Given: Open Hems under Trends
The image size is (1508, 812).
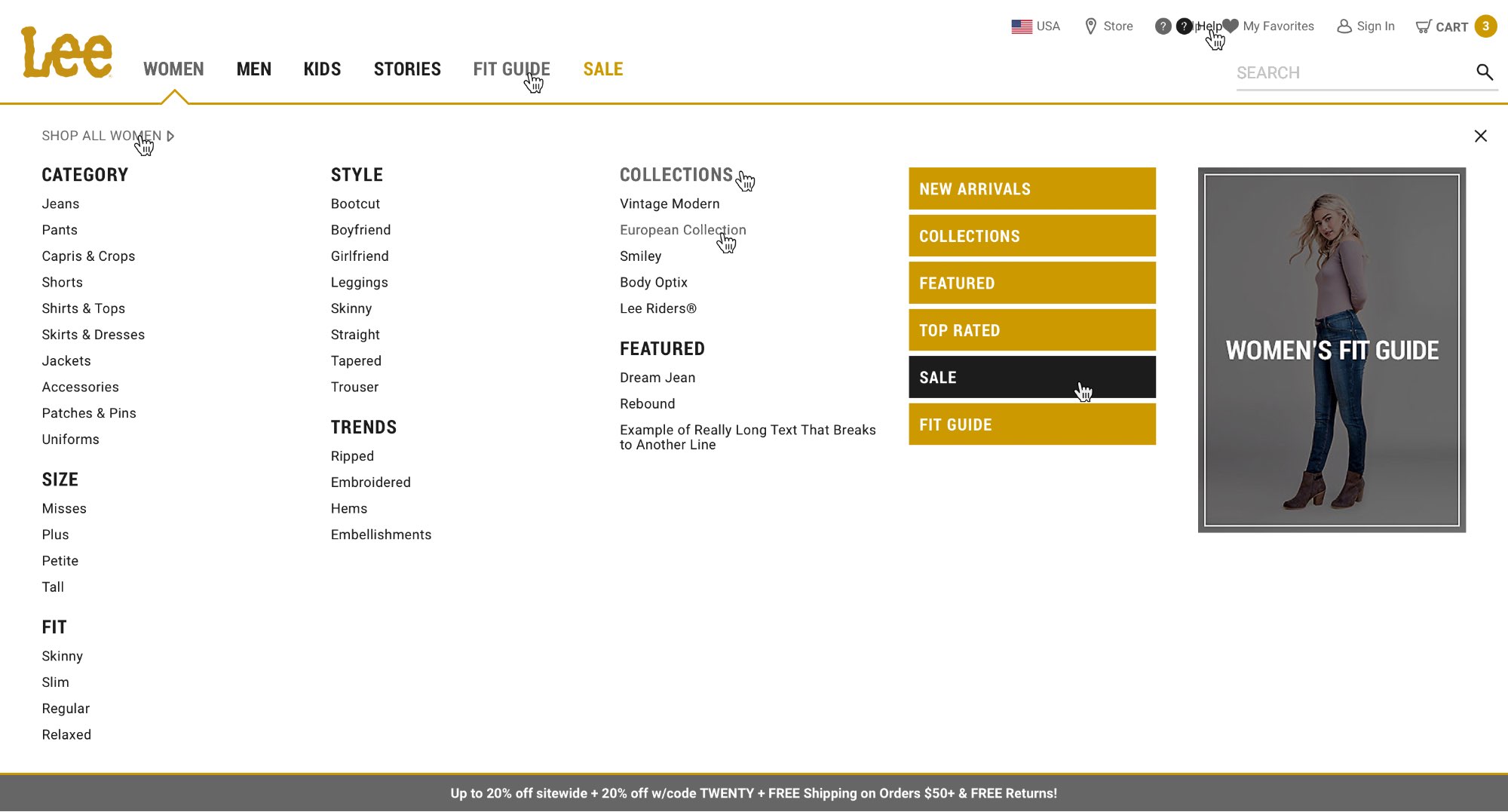Looking at the screenshot, I should click(x=348, y=509).
